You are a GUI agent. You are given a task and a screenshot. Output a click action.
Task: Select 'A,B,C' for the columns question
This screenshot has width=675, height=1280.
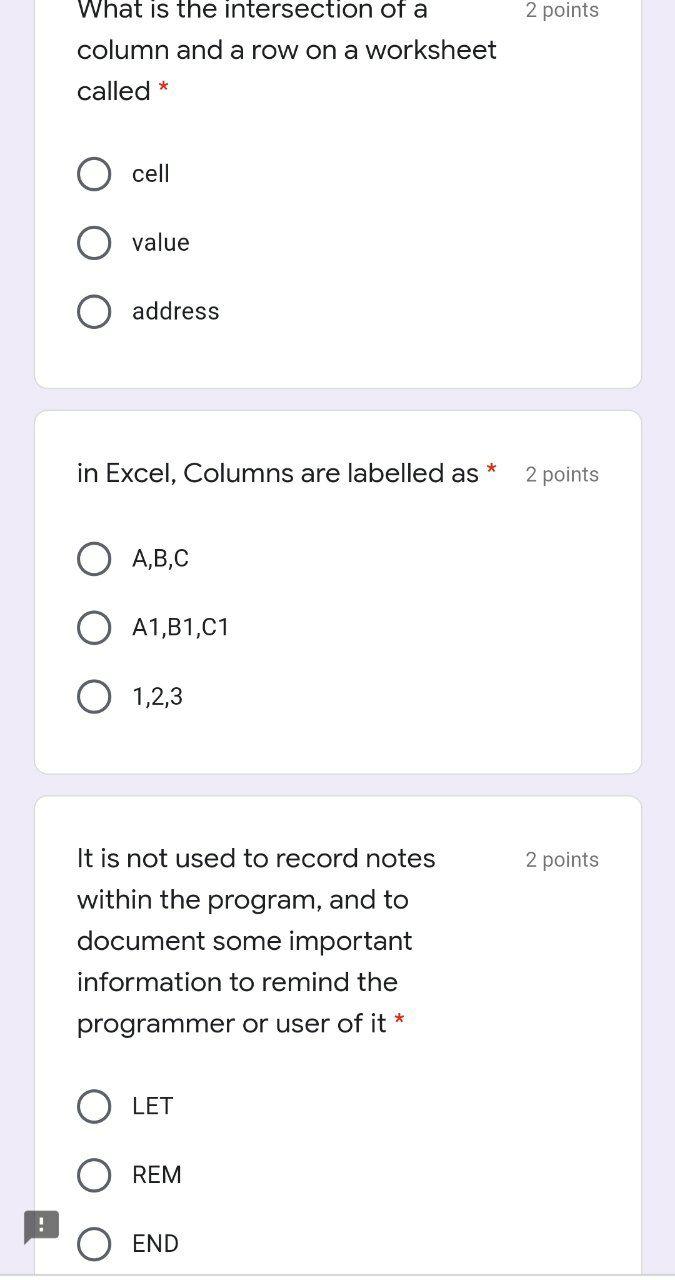[94, 559]
